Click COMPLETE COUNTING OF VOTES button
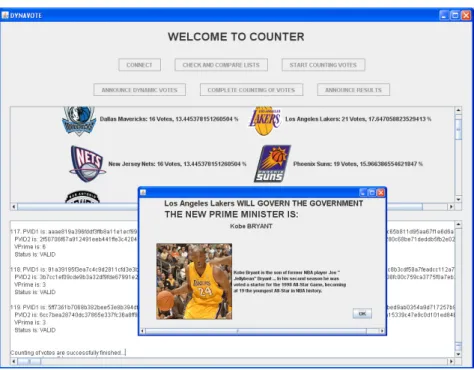This screenshot has width=474, height=370. pos(251,90)
